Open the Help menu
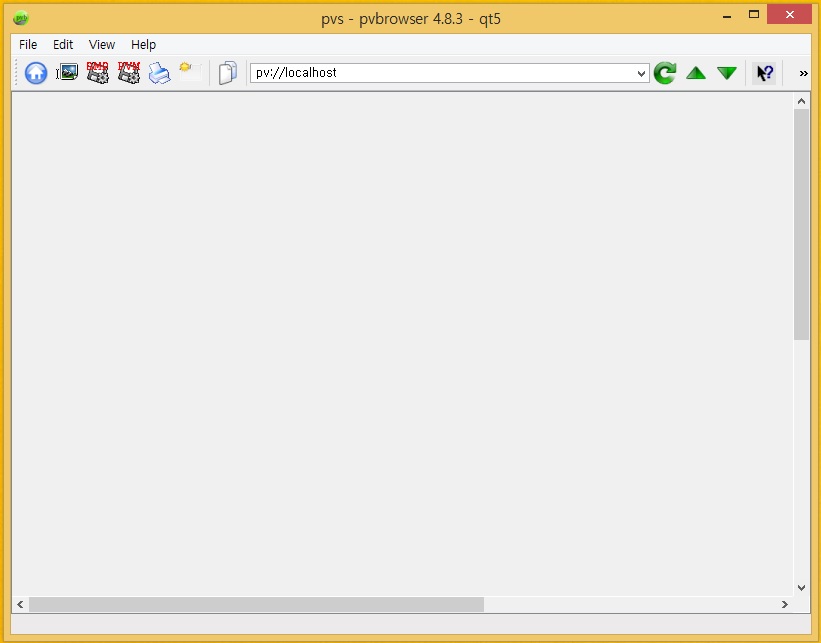This screenshot has height=643, width=821. (143, 44)
